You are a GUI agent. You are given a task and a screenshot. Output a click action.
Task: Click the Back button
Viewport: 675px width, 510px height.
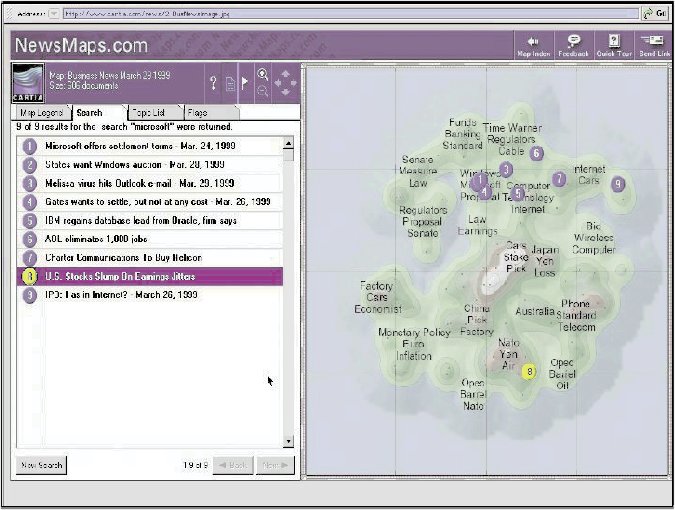pyautogui.click(x=233, y=465)
